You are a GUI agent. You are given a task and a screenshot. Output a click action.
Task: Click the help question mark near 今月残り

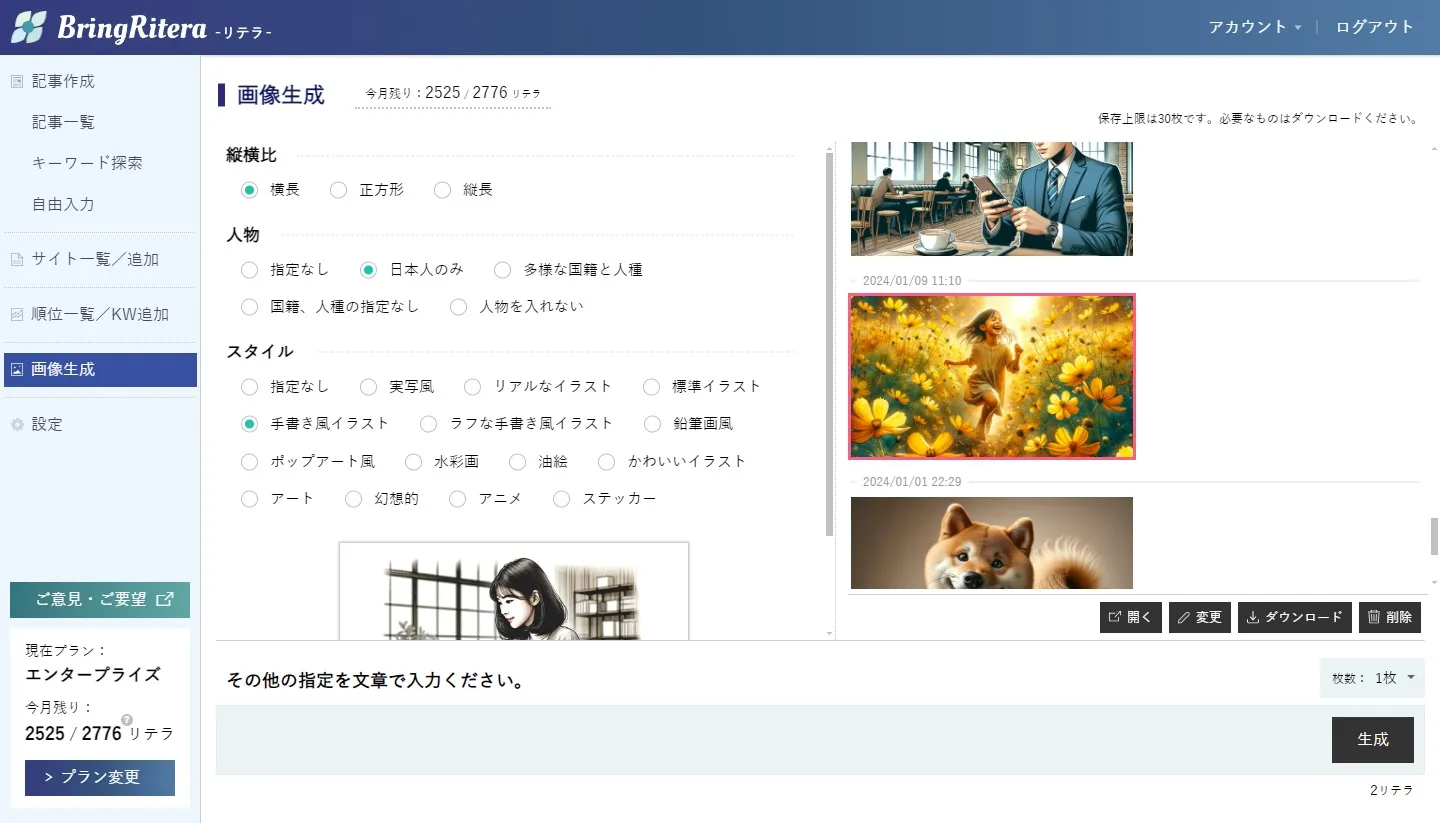click(x=127, y=719)
